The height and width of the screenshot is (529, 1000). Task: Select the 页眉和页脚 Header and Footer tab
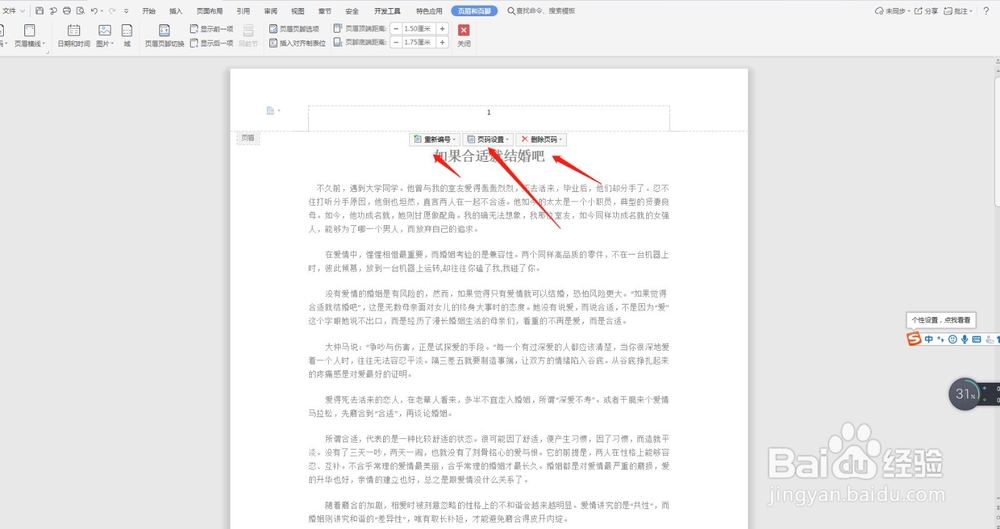(x=474, y=11)
